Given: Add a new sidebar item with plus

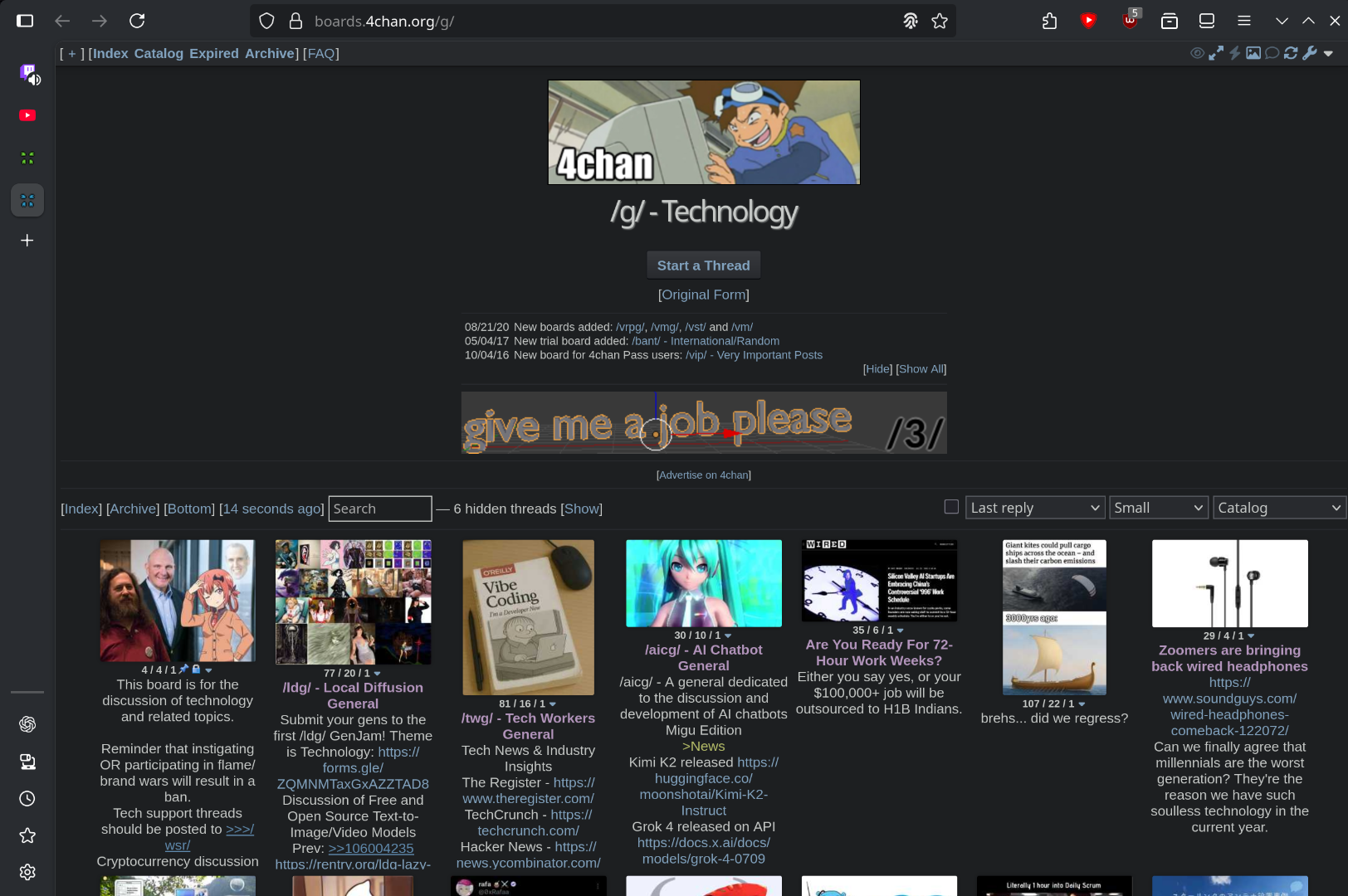Looking at the screenshot, I should pyautogui.click(x=27, y=241).
